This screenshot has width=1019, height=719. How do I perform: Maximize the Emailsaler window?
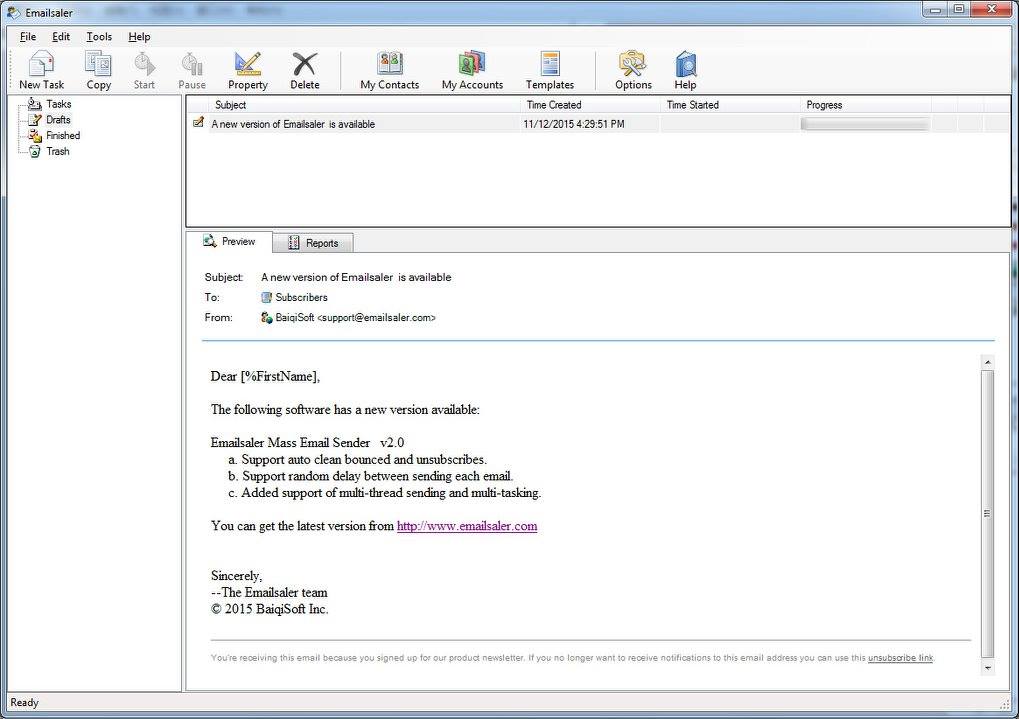960,9
